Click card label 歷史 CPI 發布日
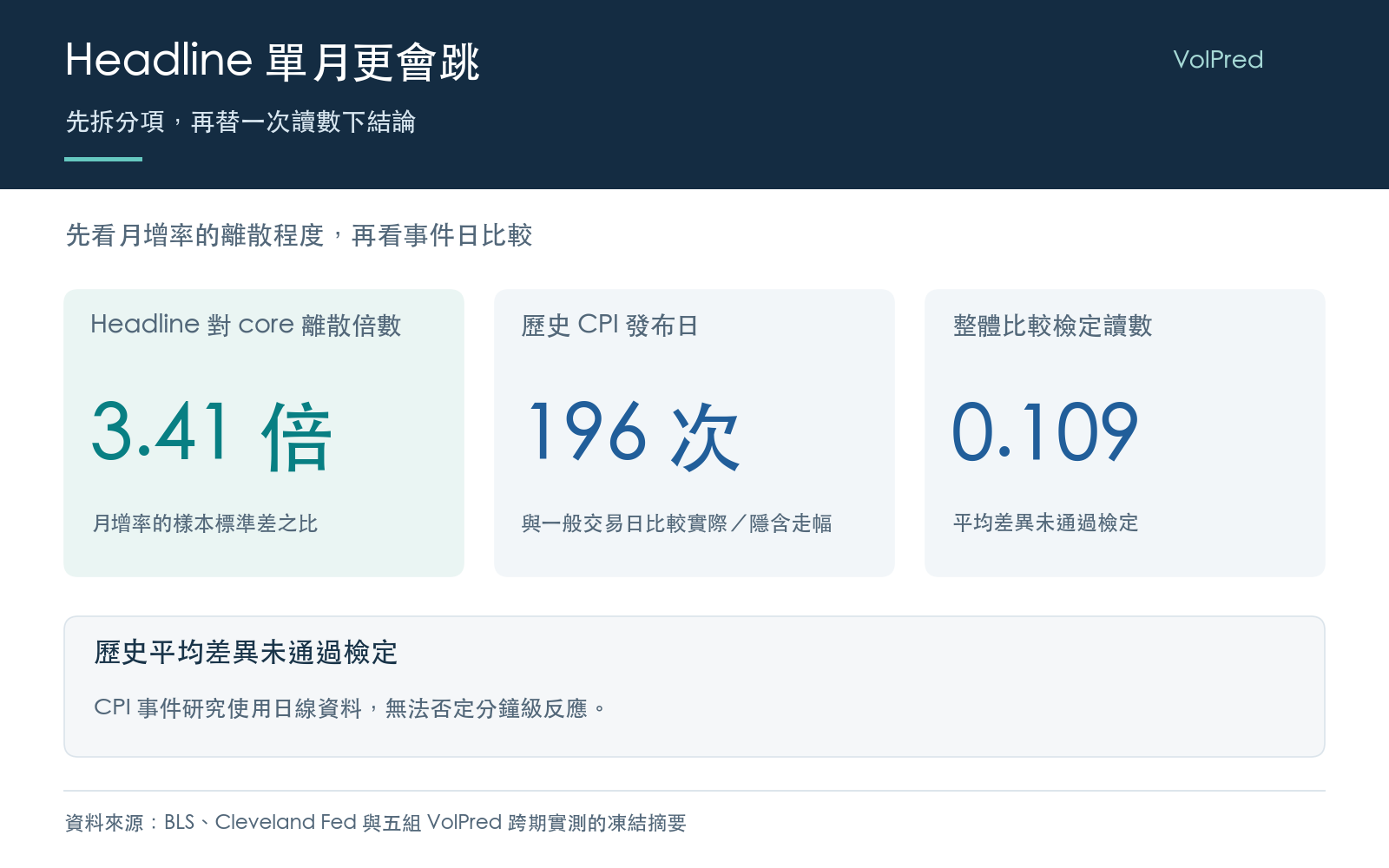 pos(609,325)
